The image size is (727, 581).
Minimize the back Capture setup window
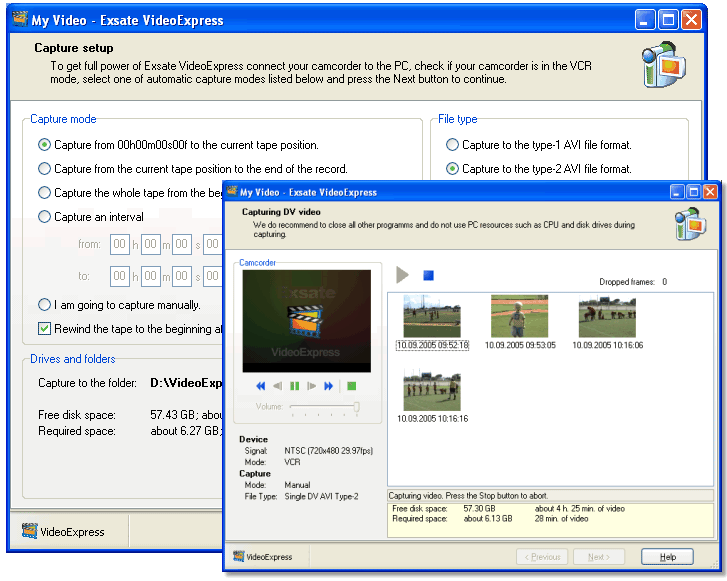pos(644,20)
